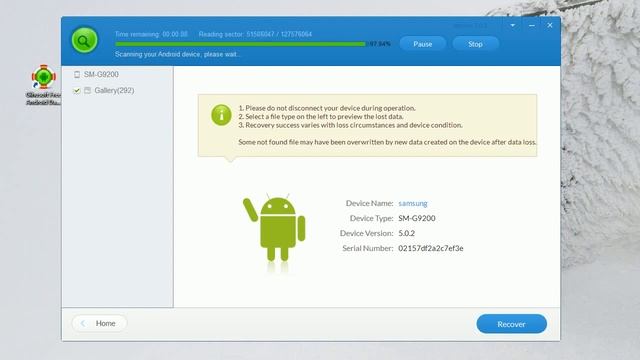
Task: Click the Reading sector counter text
Action: 255,34
